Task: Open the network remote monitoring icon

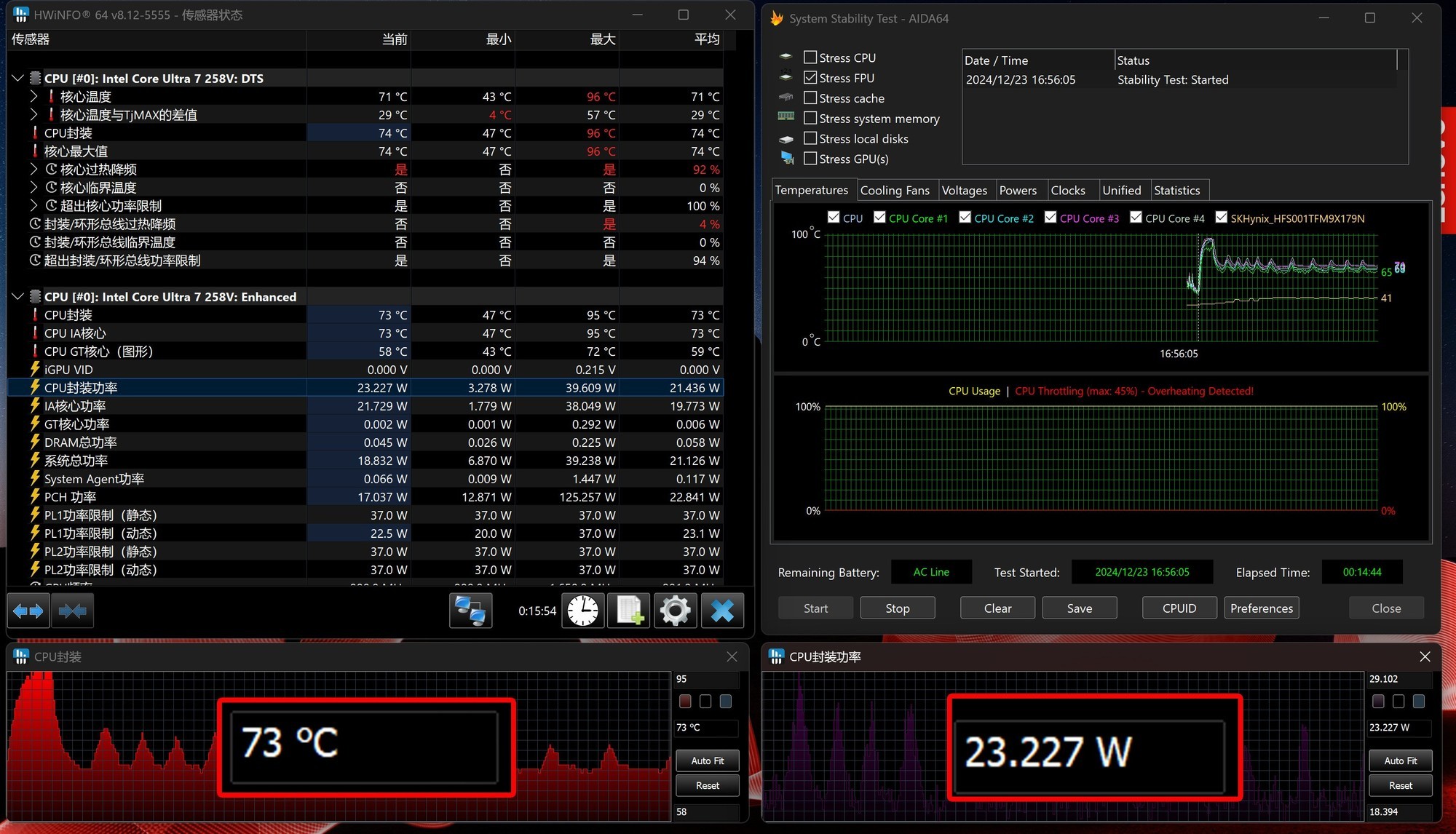Action: coord(470,611)
